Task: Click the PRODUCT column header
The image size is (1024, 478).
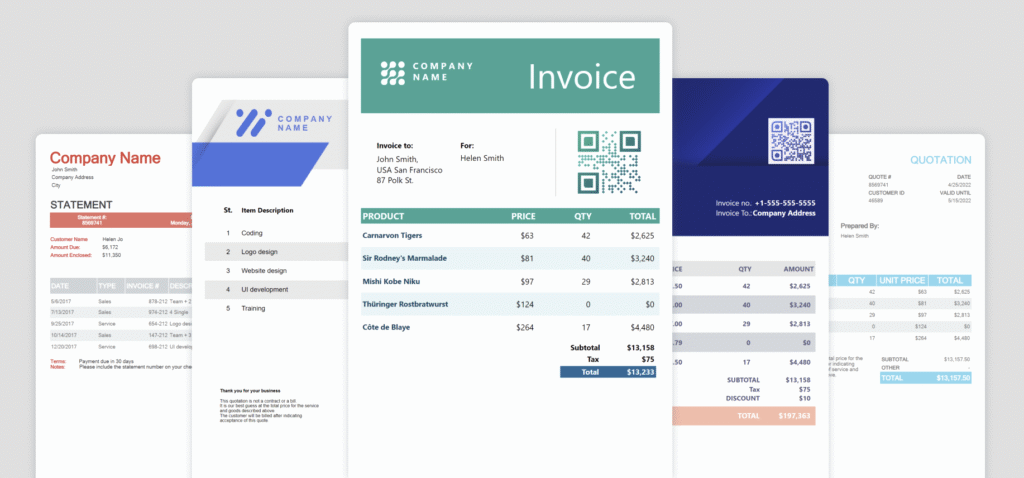Action: point(383,216)
